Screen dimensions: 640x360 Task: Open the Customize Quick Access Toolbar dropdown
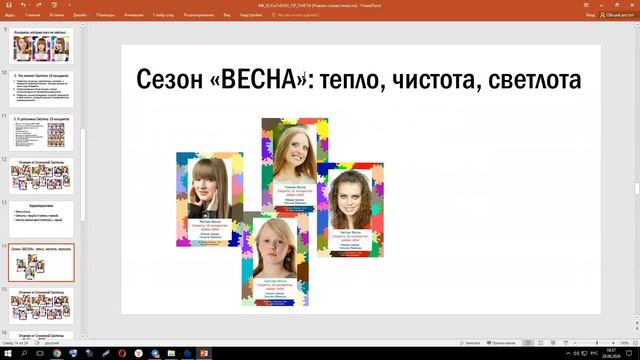point(69,5)
